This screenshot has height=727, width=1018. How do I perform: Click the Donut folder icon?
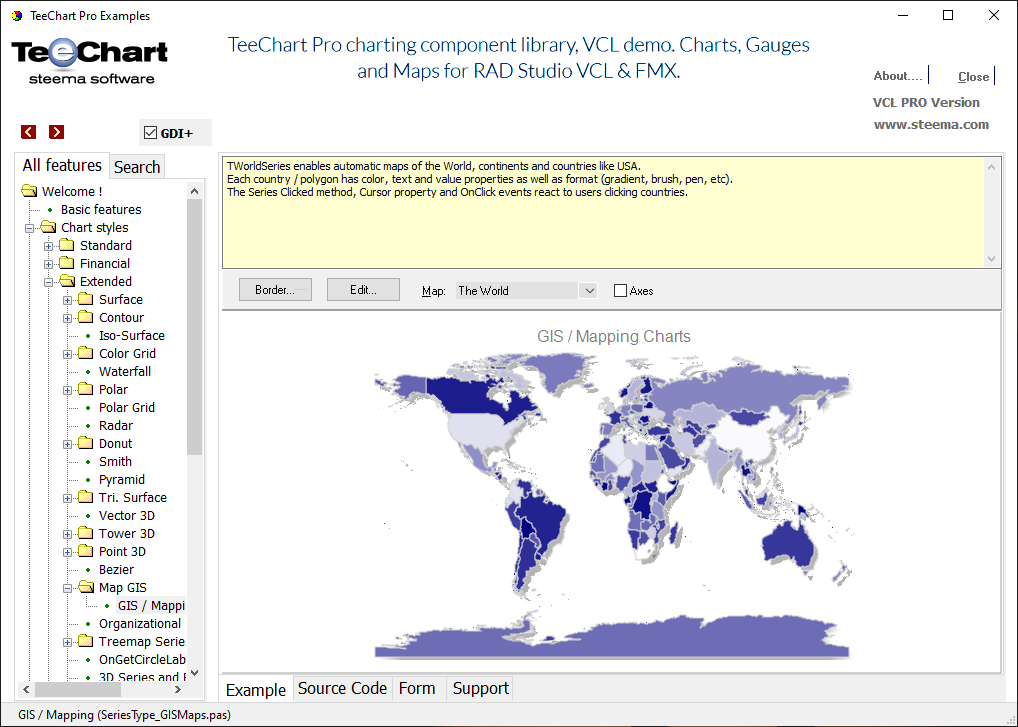86,443
